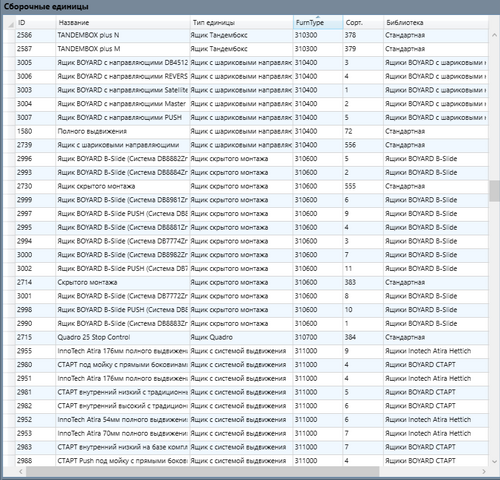Viewport: 500px width, 480px height.
Task: Sort by the Библиотека column header
Action: pos(436,23)
